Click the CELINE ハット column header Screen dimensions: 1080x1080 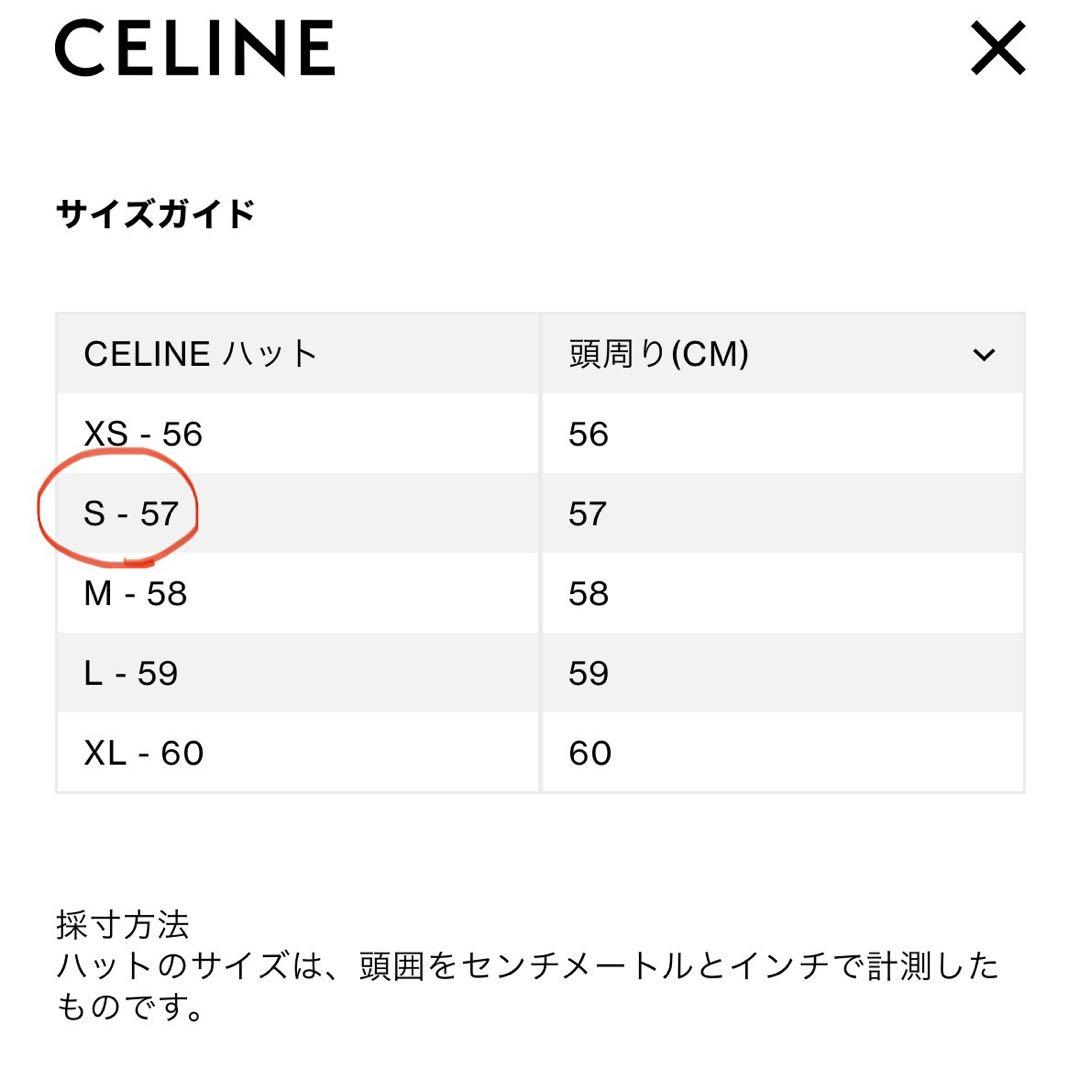click(x=199, y=354)
